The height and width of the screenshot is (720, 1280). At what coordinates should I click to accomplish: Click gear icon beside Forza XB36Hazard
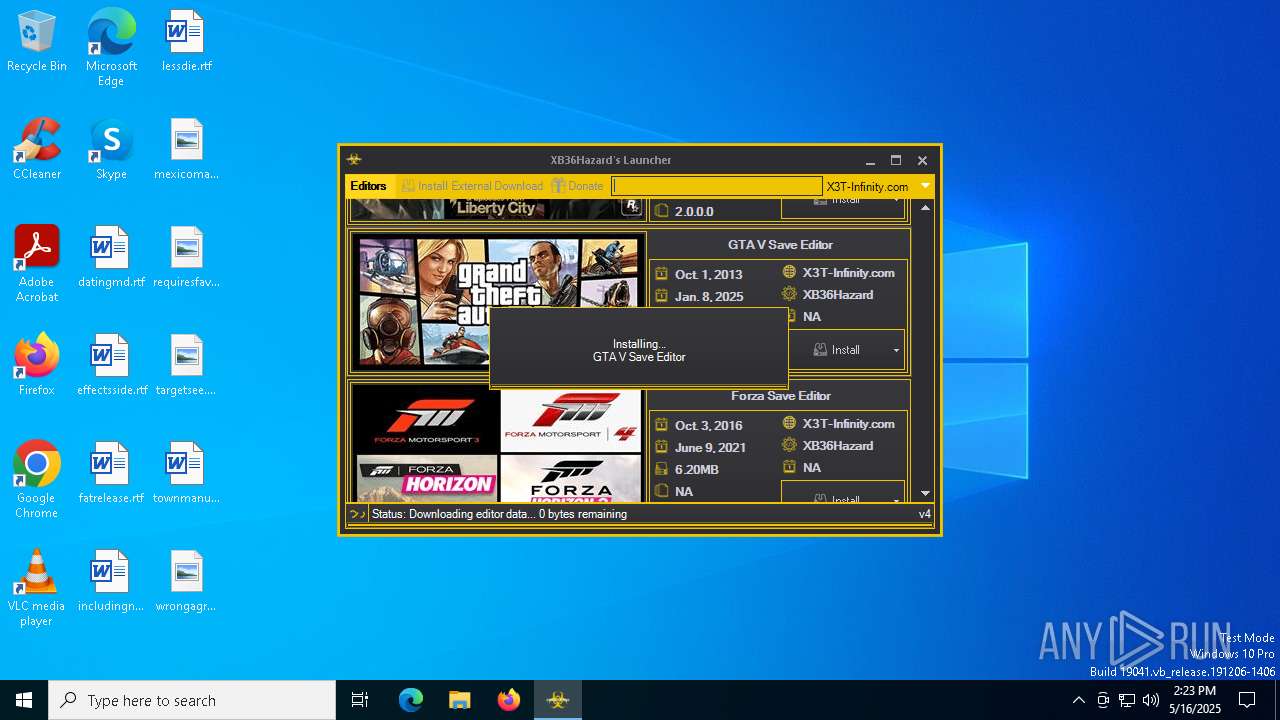click(789, 445)
